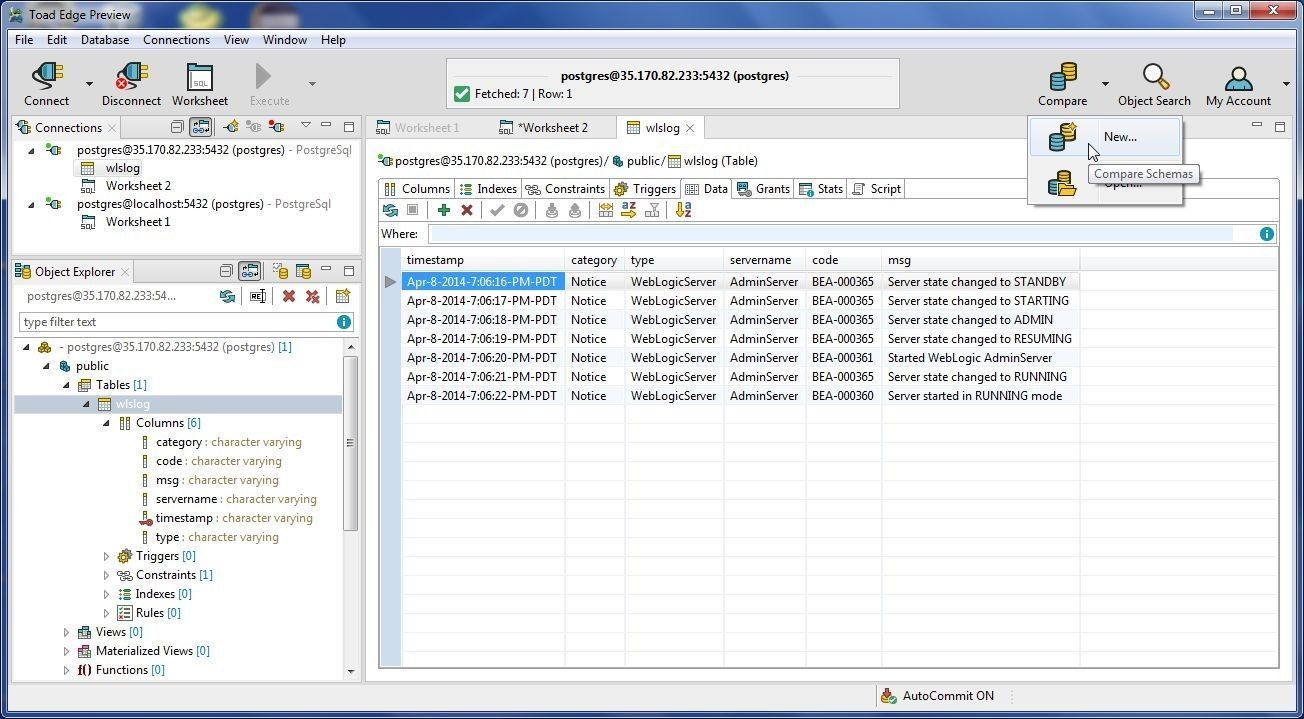Image resolution: width=1304 pixels, height=719 pixels.
Task: Open the Connections menu
Action: (176, 40)
